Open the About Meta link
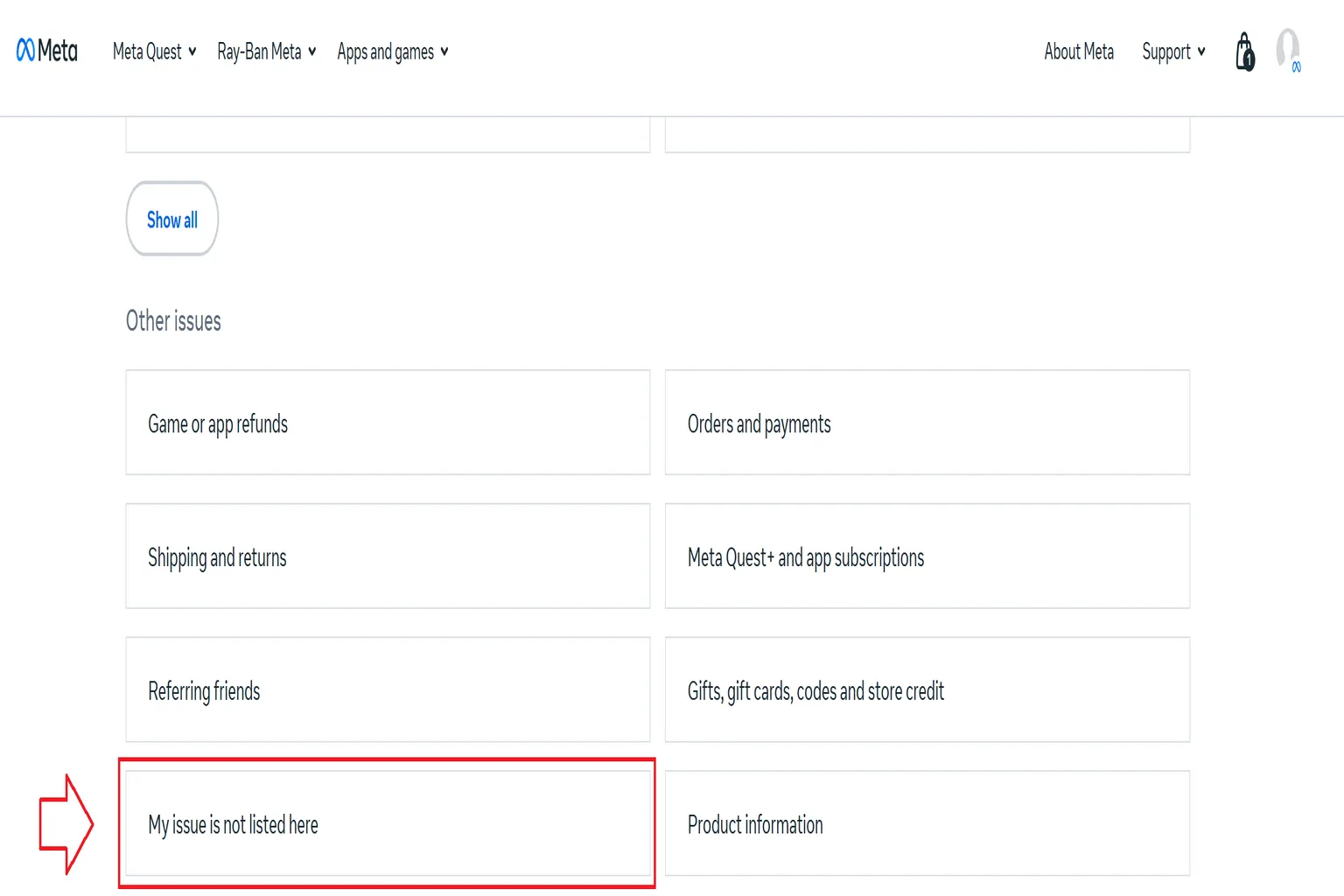Viewport: 1344px width, 896px height. 1079,52
